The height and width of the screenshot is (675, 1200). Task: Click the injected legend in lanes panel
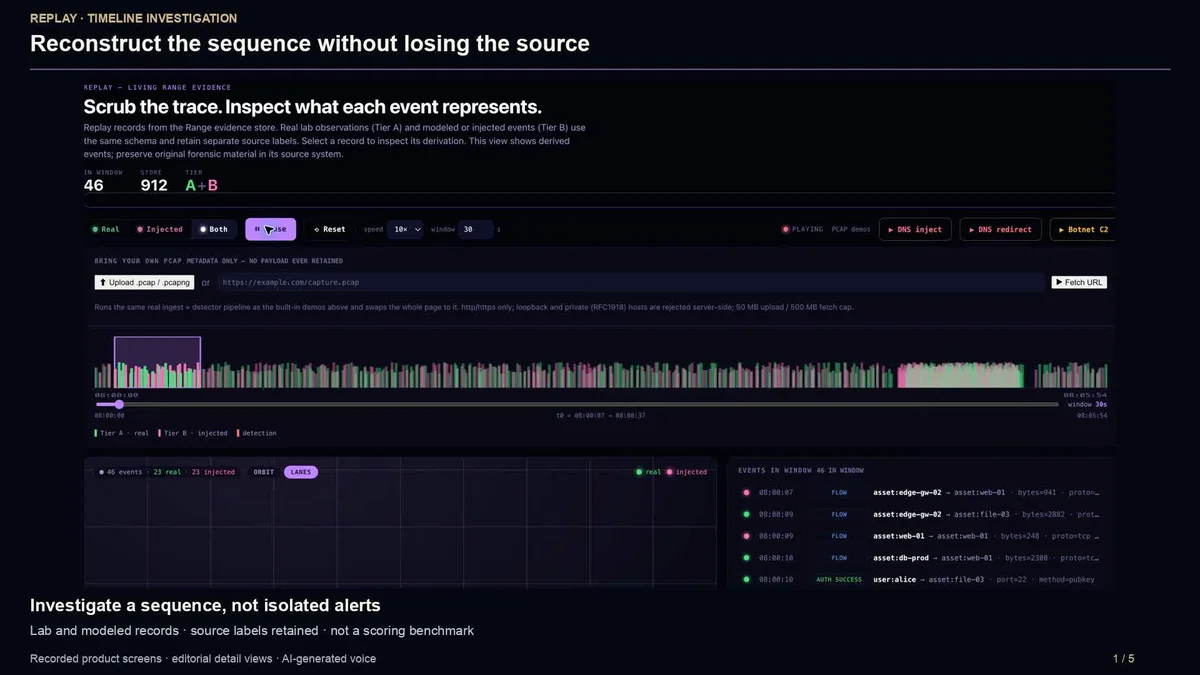coord(687,472)
